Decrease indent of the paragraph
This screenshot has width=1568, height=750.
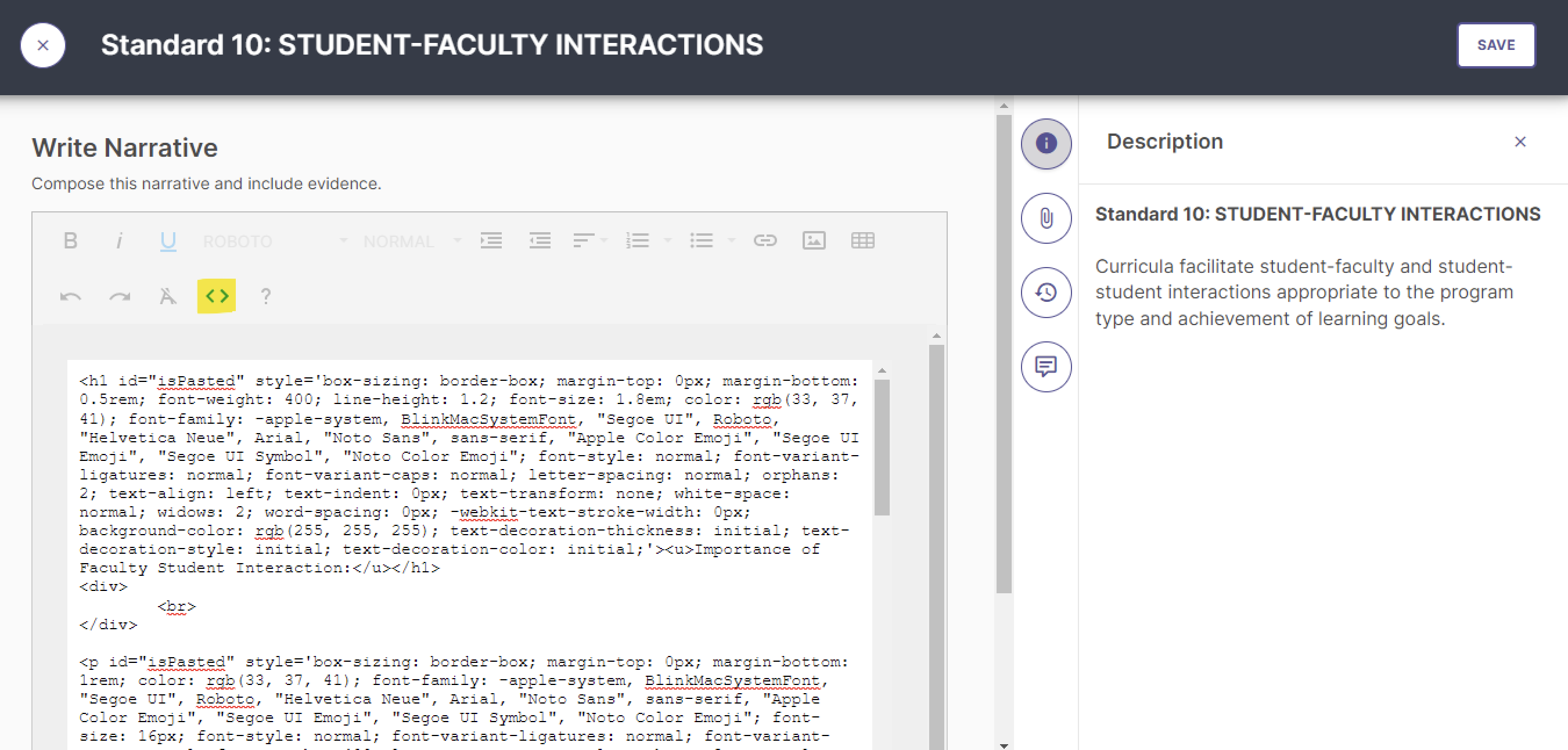click(x=540, y=241)
